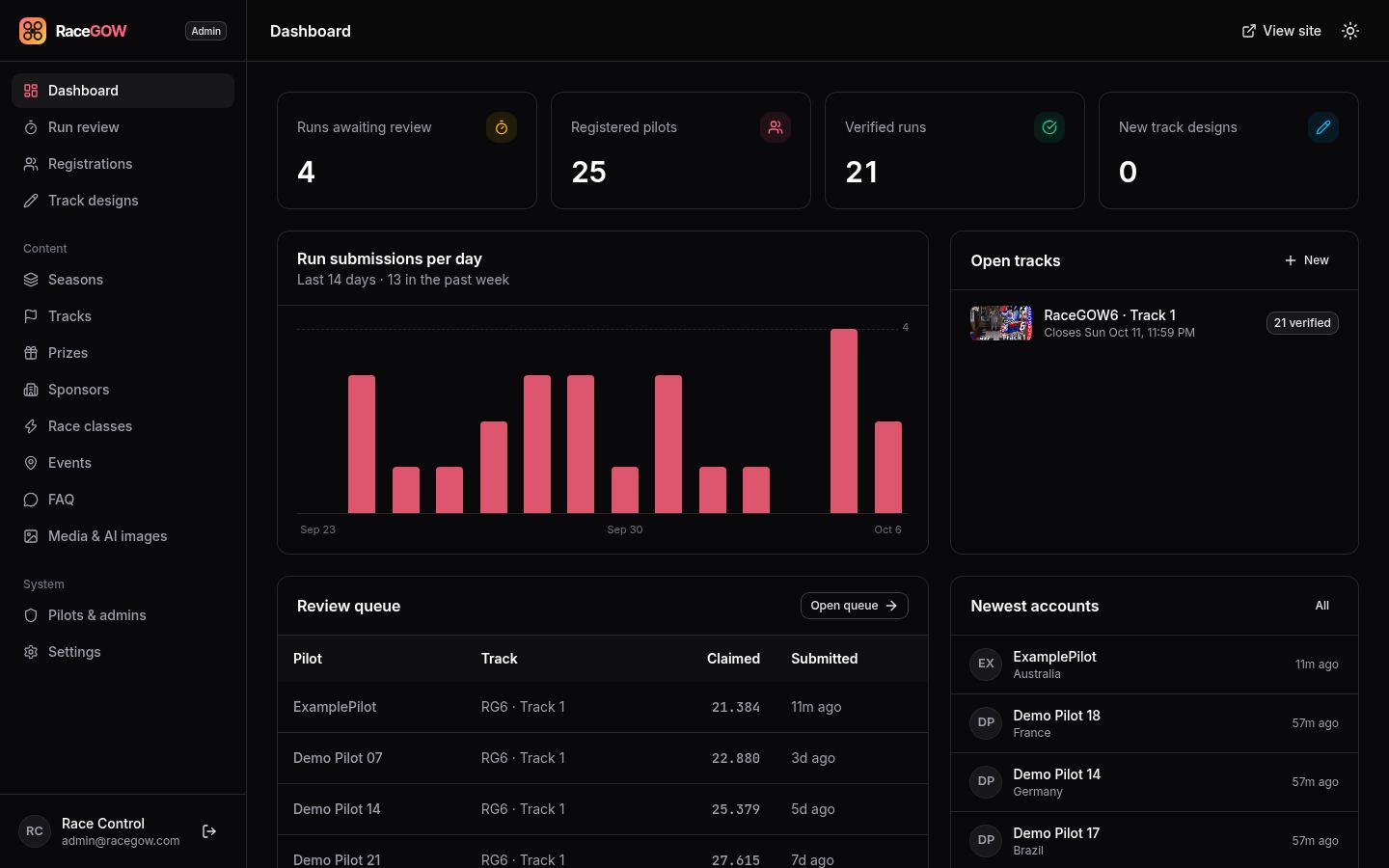Open Track designs in the sidebar
Viewport: 1389px width, 868px height.
(123, 201)
